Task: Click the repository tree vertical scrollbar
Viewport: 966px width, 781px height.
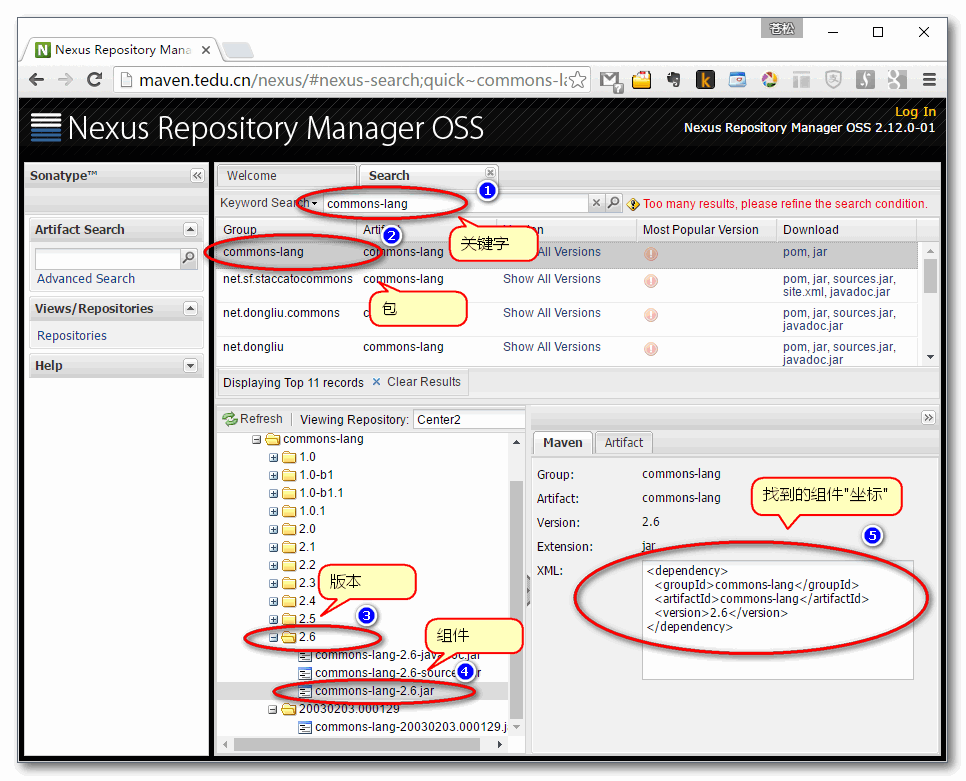Action: coord(516,599)
